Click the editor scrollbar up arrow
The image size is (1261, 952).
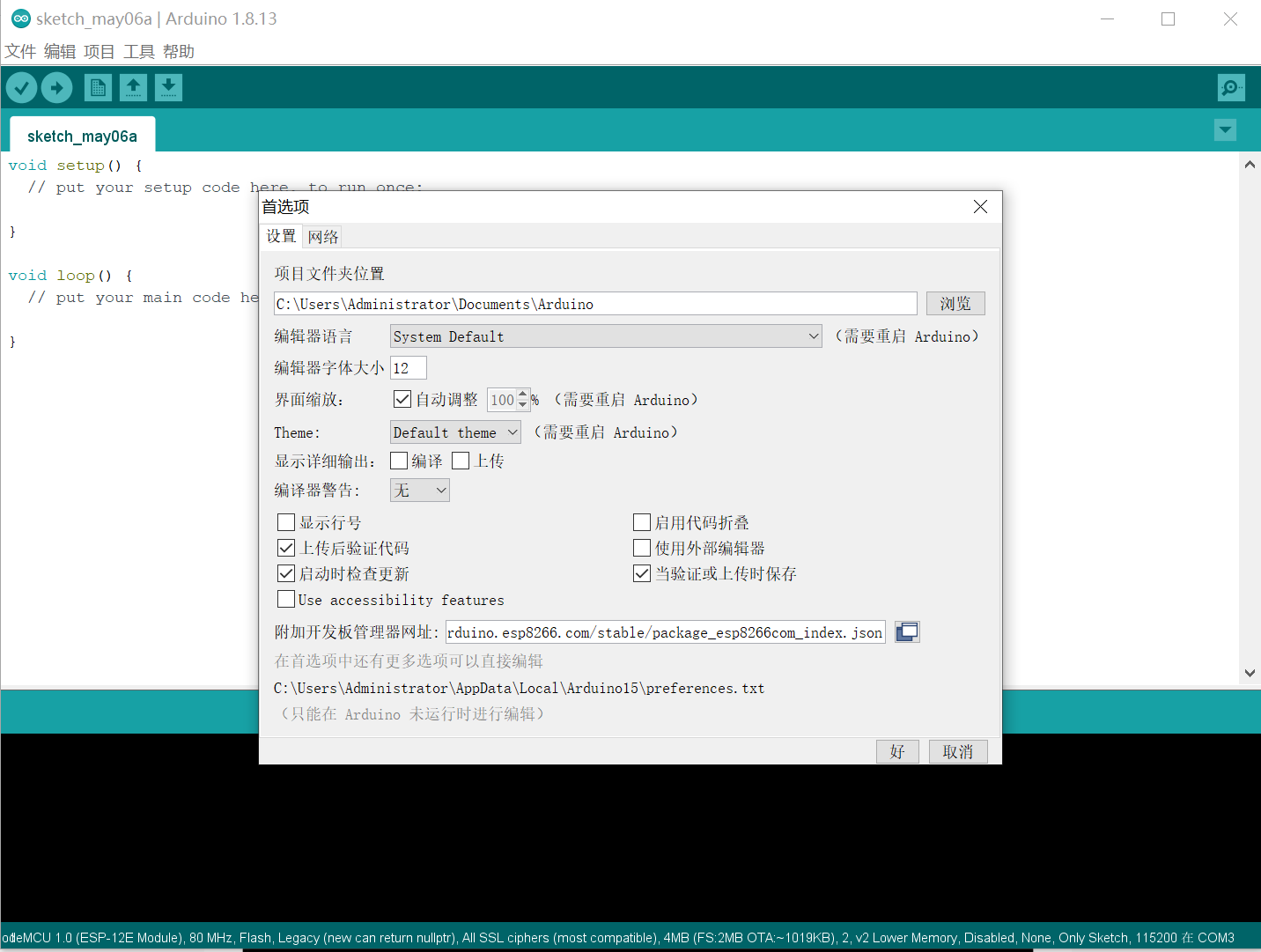pyautogui.click(x=1250, y=164)
